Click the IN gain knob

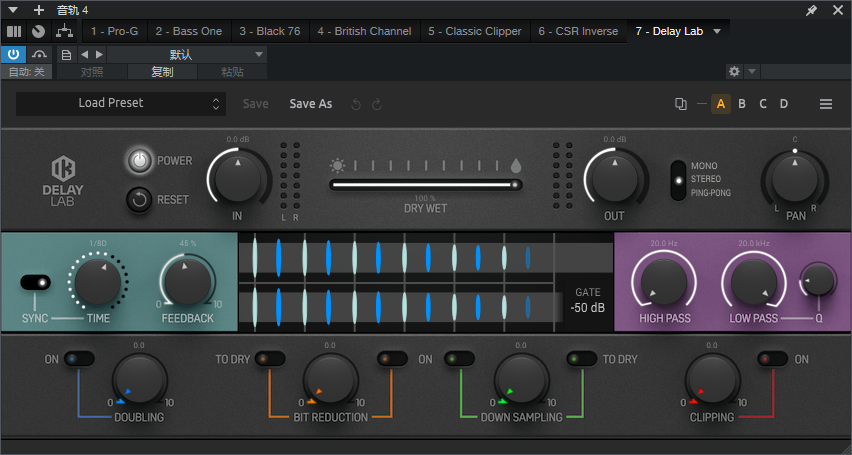[x=238, y=179]
